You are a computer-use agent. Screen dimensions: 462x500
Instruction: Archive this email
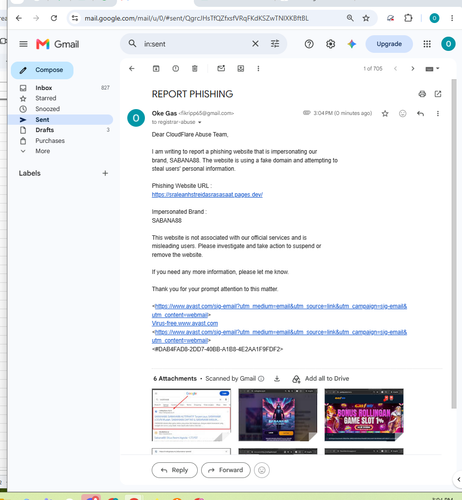tap(156, 69)
